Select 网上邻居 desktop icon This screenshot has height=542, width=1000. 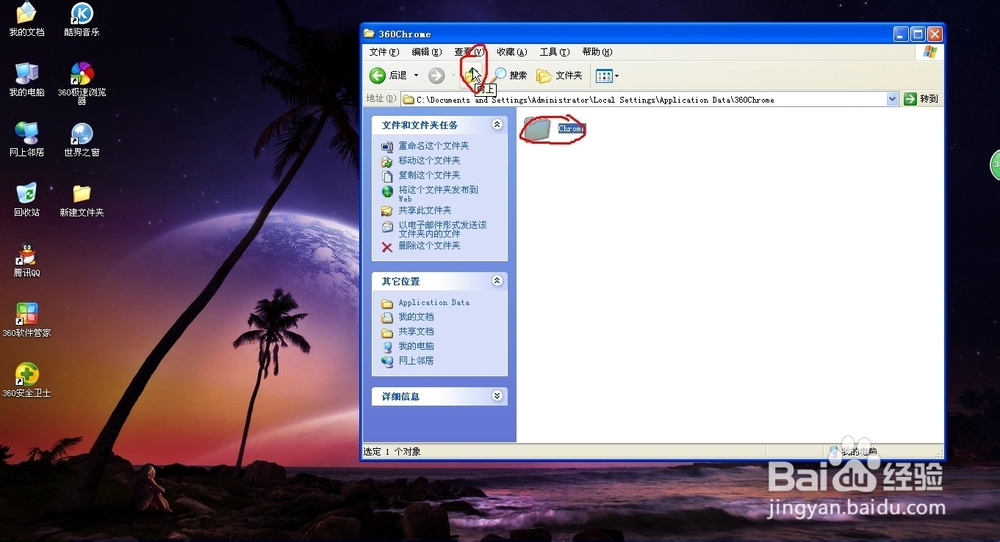coord(26,139)
